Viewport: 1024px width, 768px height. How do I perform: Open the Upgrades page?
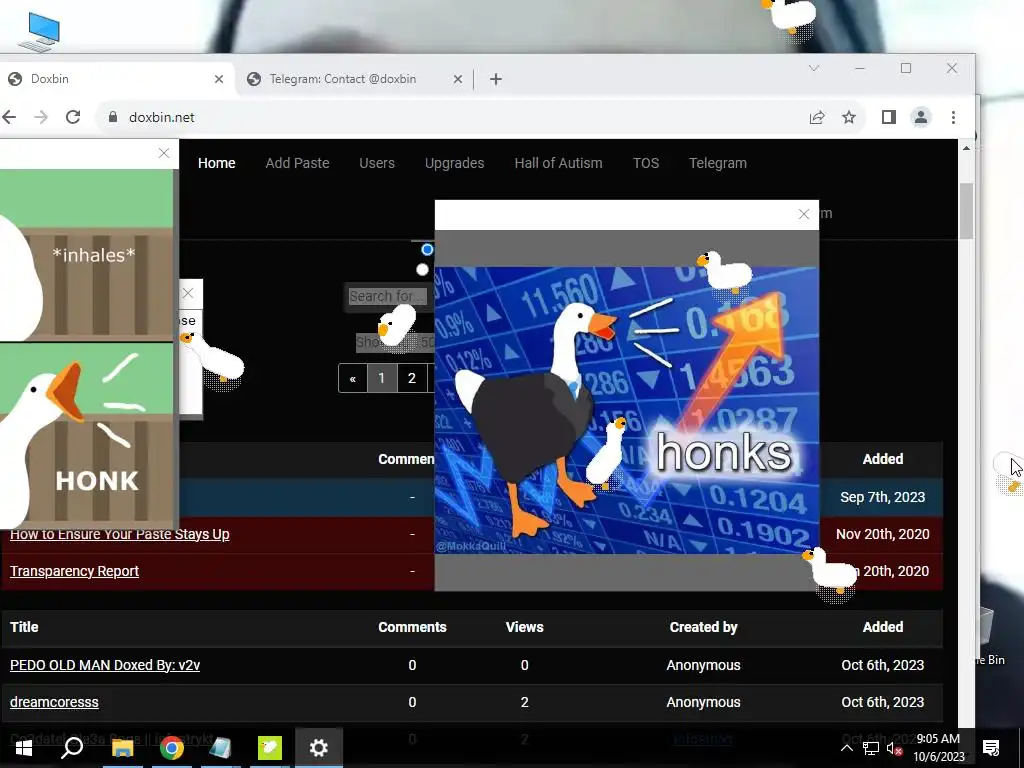pos(455,163)
